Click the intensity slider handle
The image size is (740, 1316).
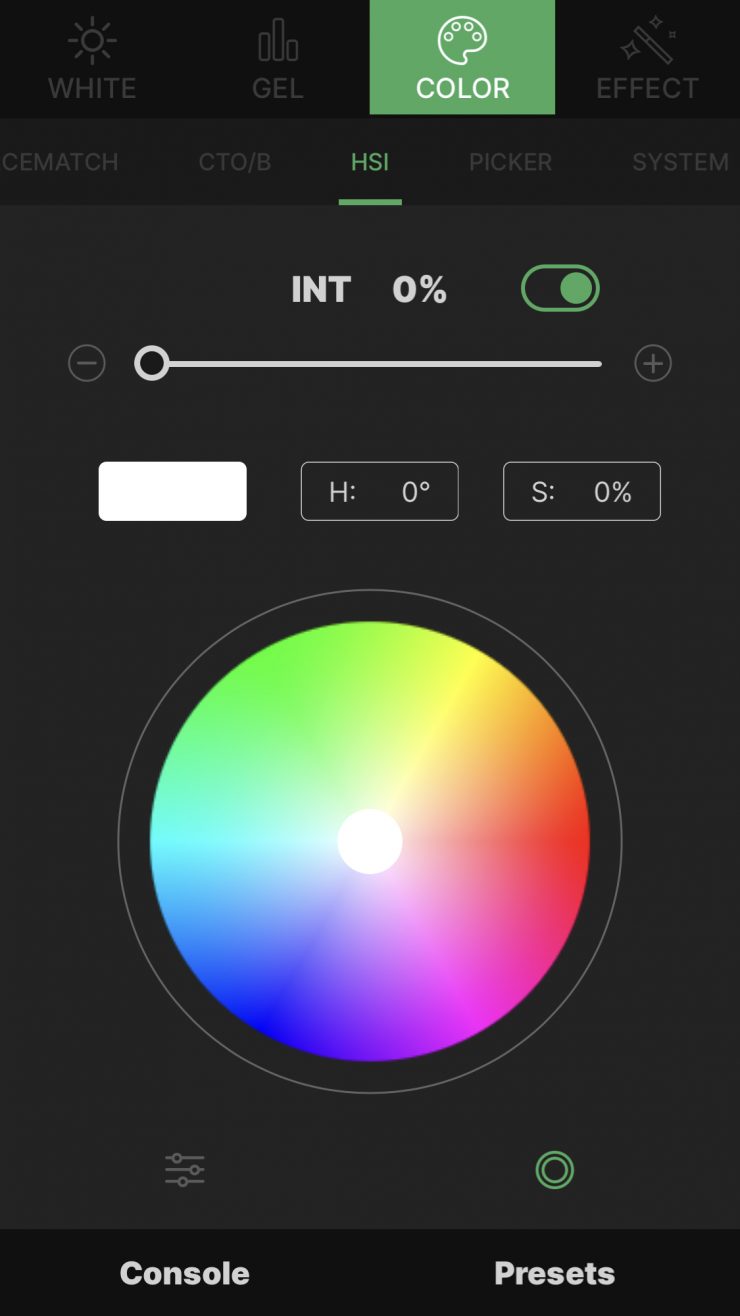(x=152, y=363)
